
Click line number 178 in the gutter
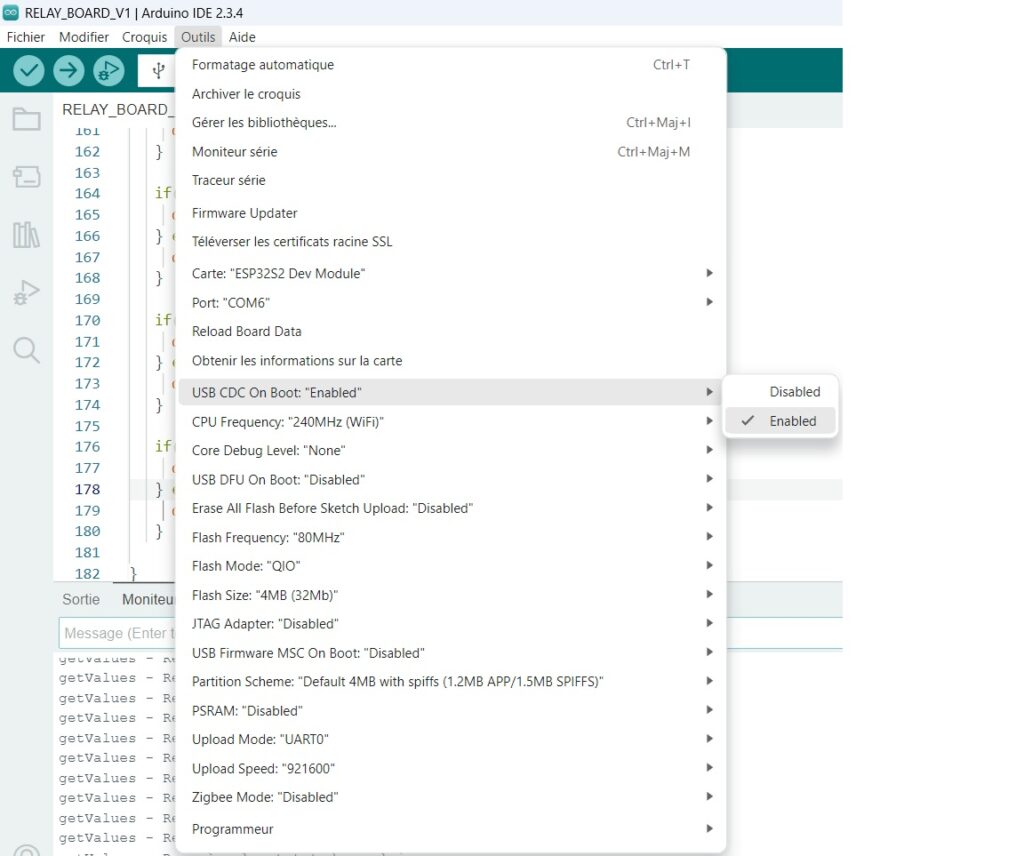88,489
